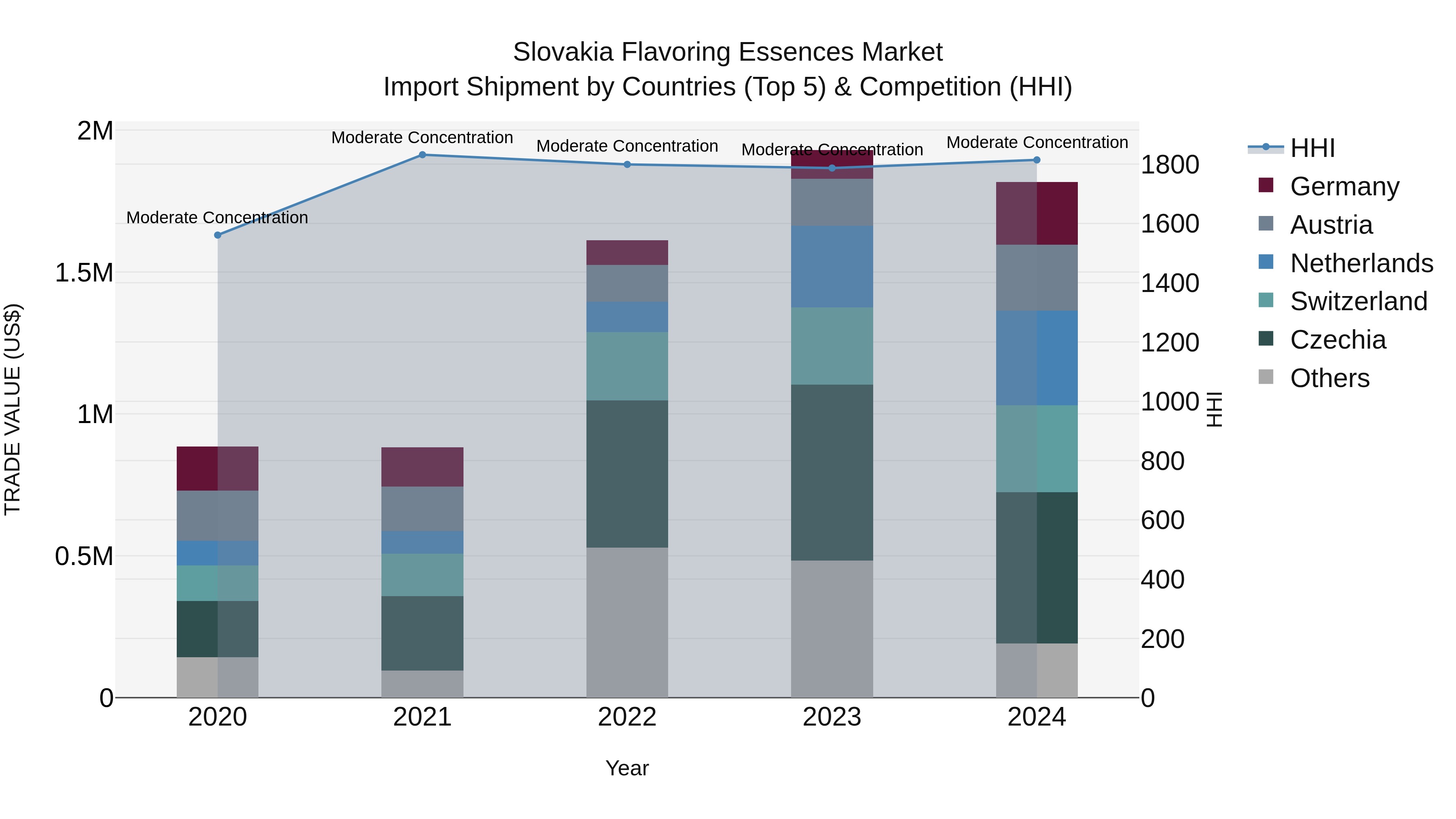Click the x-axis label 2021
The image size is (1456, 819).
[x=422, y=717]
